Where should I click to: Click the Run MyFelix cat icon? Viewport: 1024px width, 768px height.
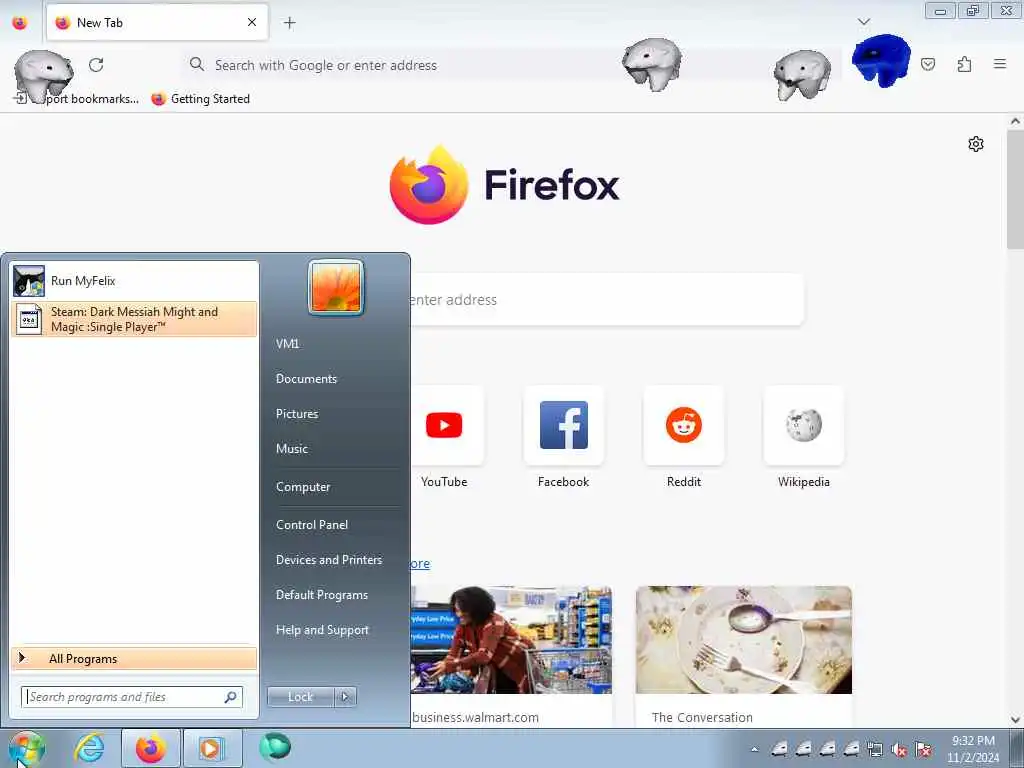29,281
